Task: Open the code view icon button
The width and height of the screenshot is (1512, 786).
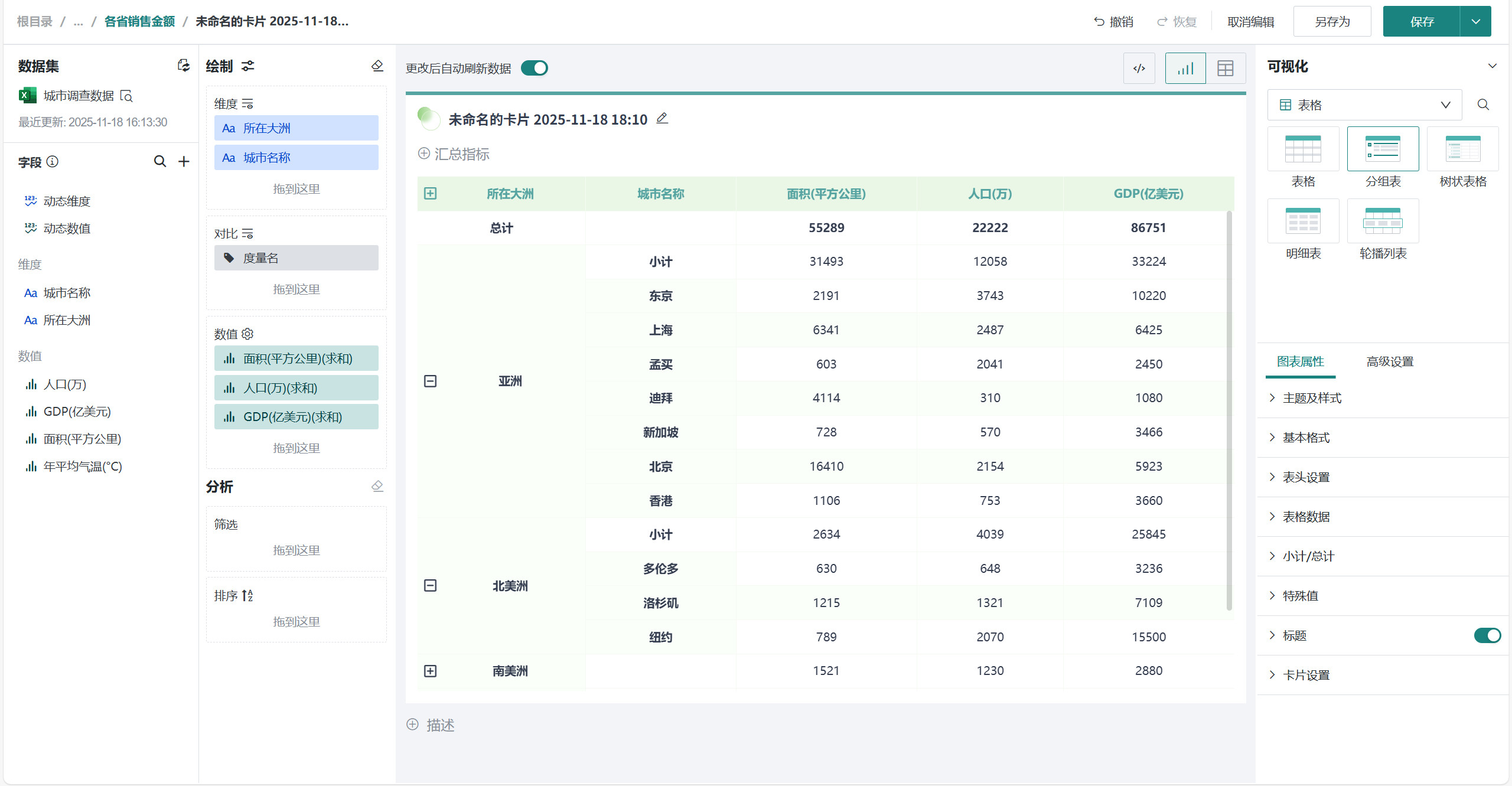Action: click(x=1139, y=69)
